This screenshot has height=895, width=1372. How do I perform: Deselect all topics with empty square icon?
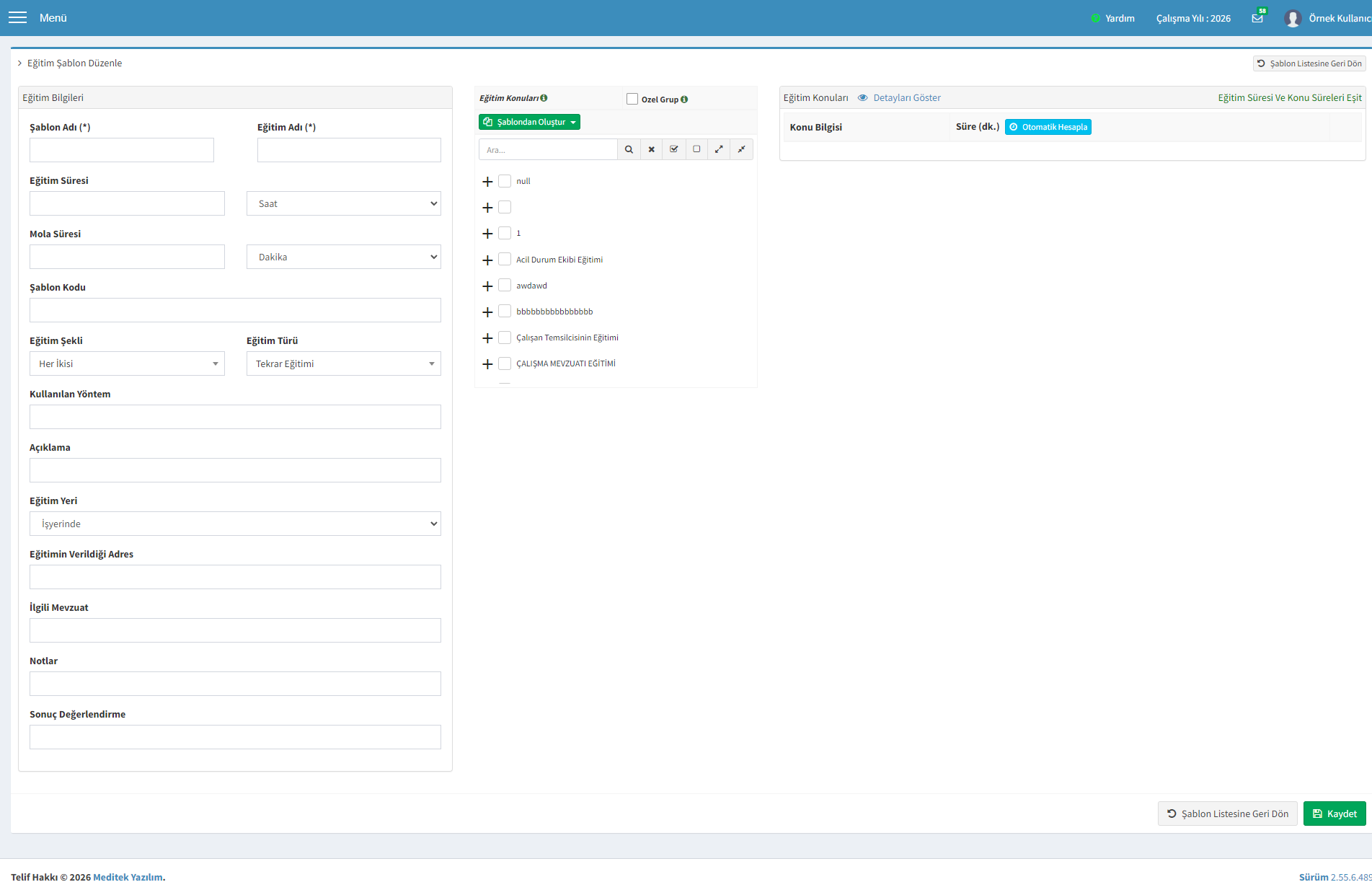696,149
